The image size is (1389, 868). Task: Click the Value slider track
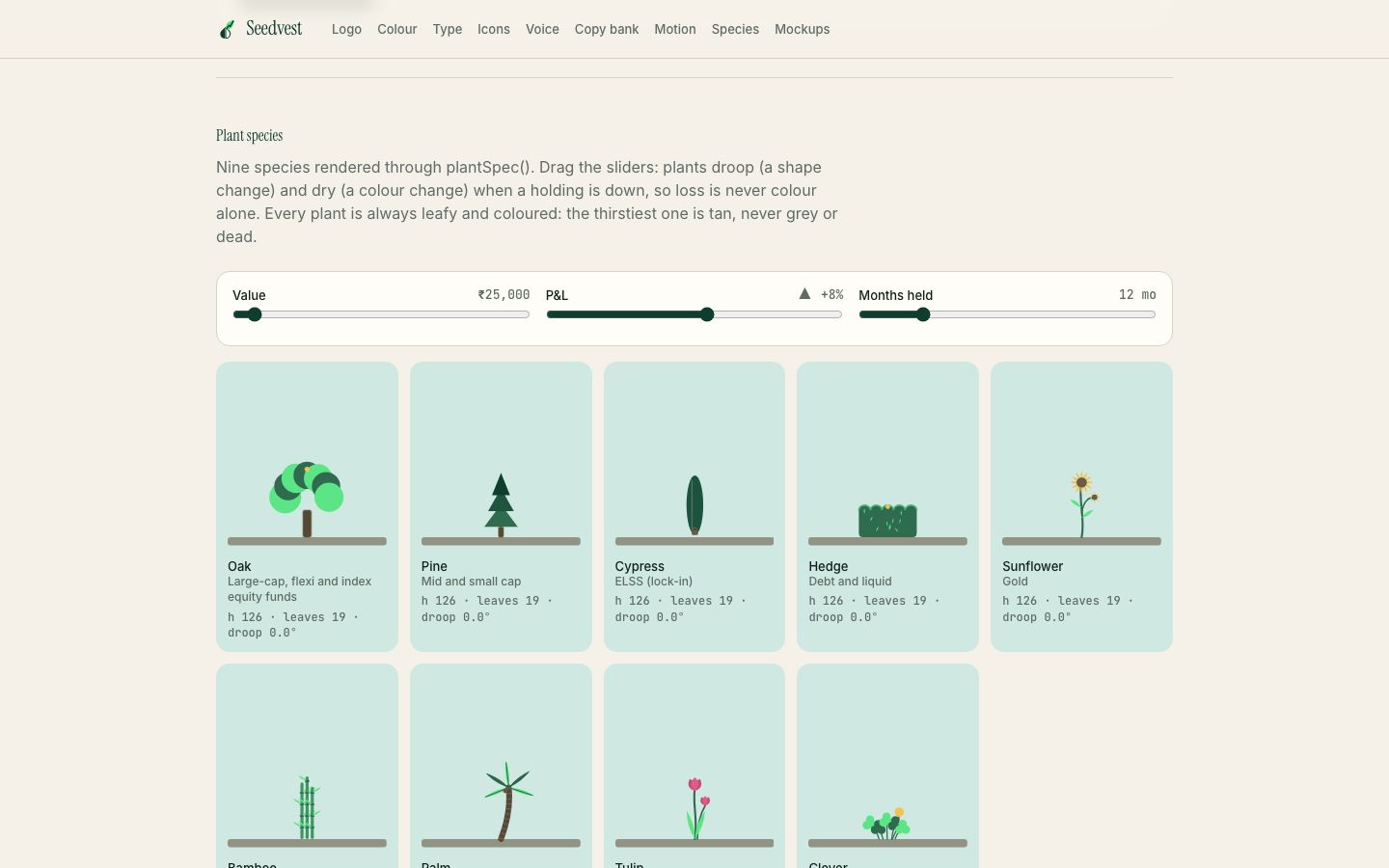pos(381,314)
